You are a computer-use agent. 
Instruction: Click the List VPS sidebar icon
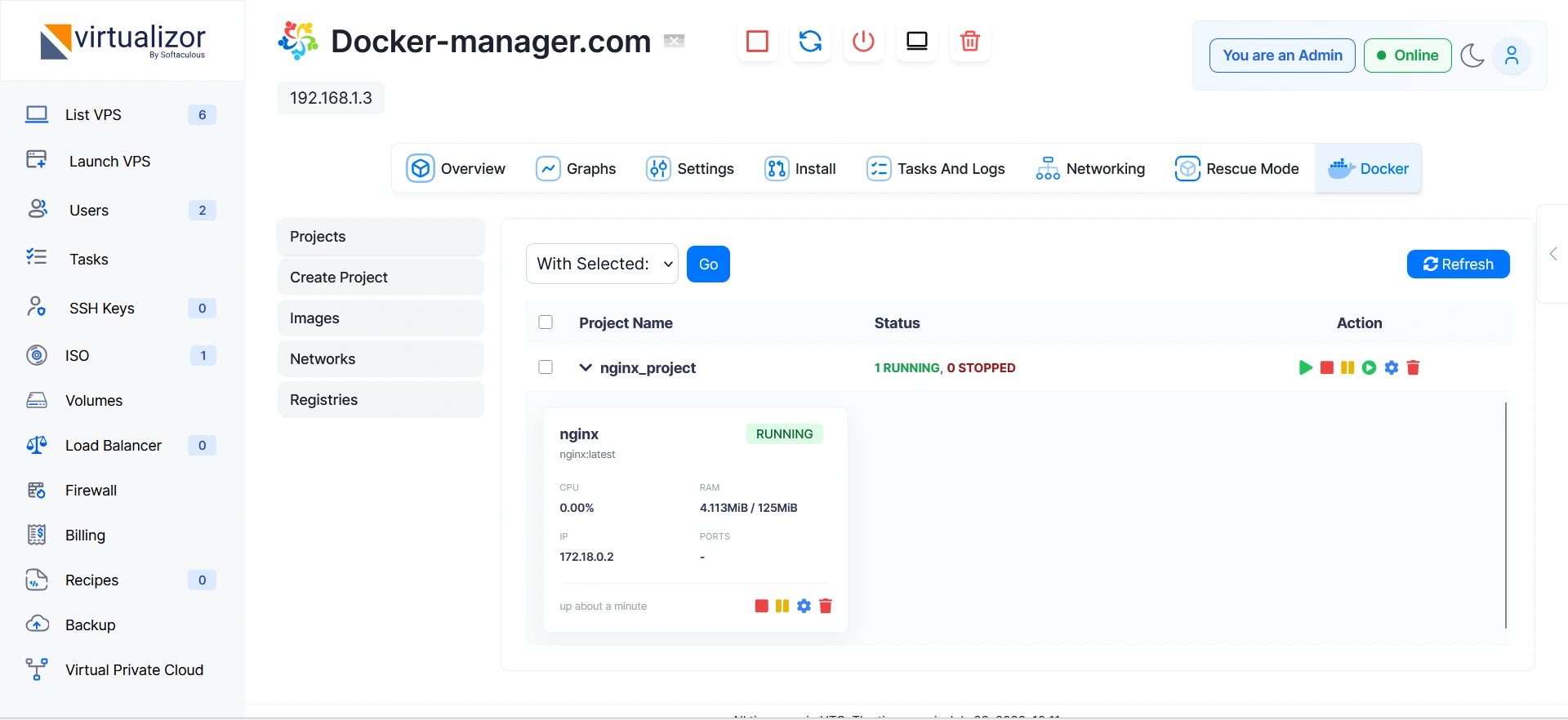37,114
